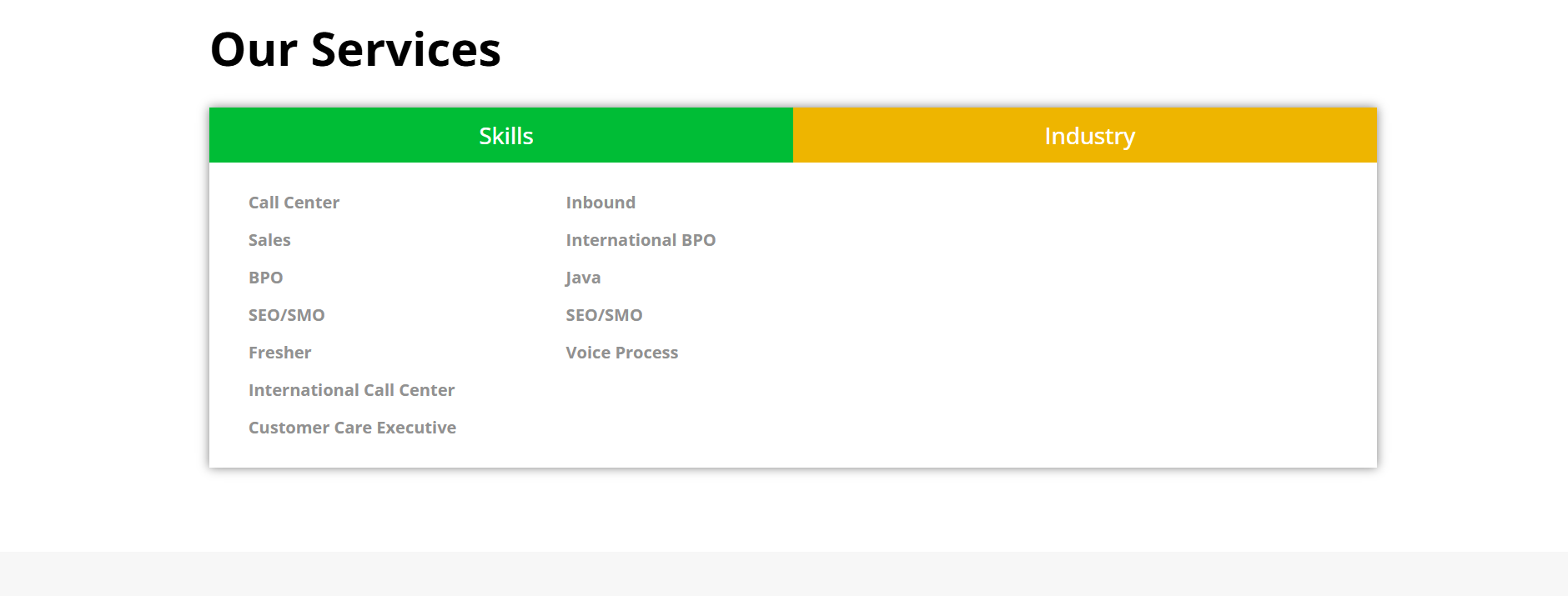Switch to the Skills tab
This screenshot has height=596, width=1568.
click(x=501, y=135)
